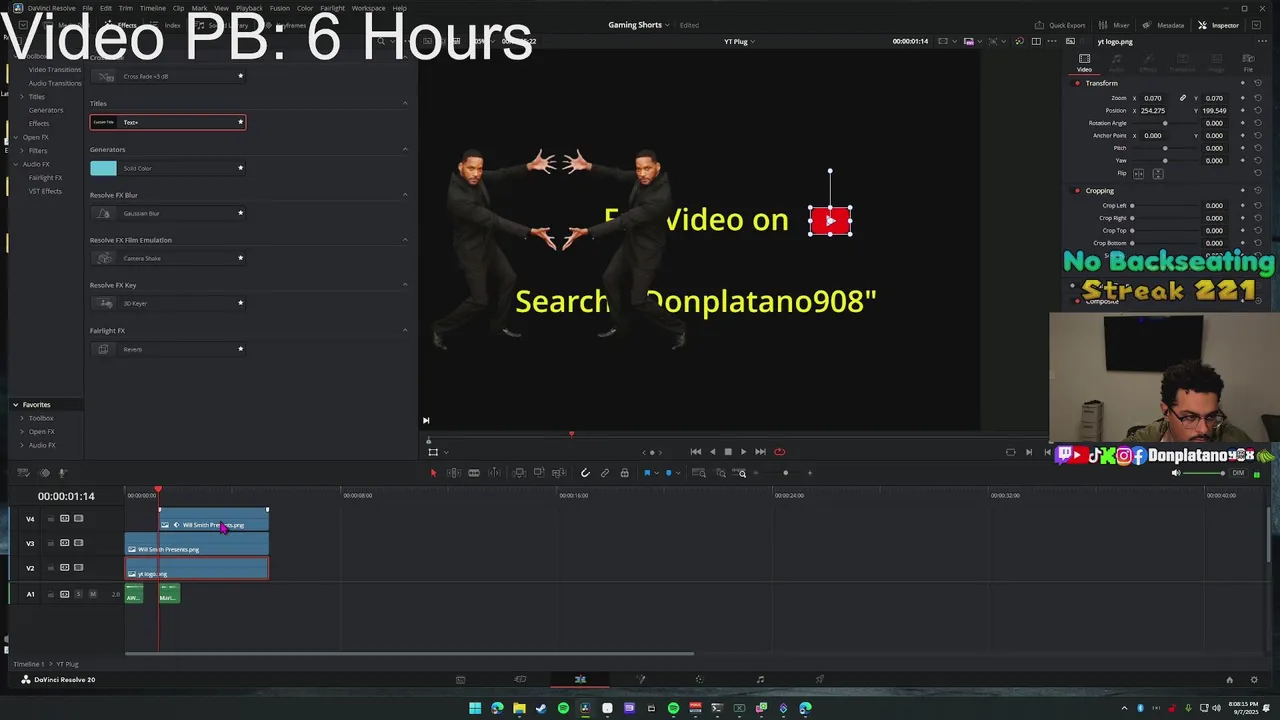
Task: Open the Edit page at bottom bar
Action: tap(580, 680)
